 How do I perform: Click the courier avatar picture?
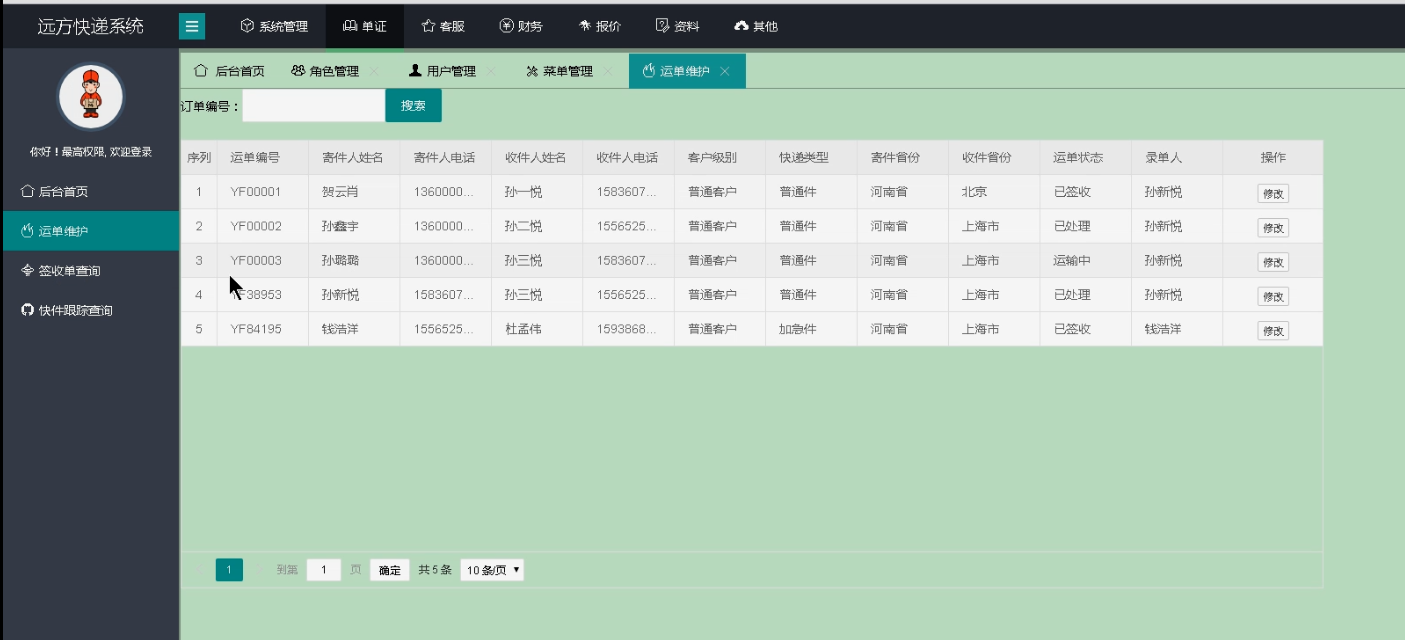click(91, 97)
